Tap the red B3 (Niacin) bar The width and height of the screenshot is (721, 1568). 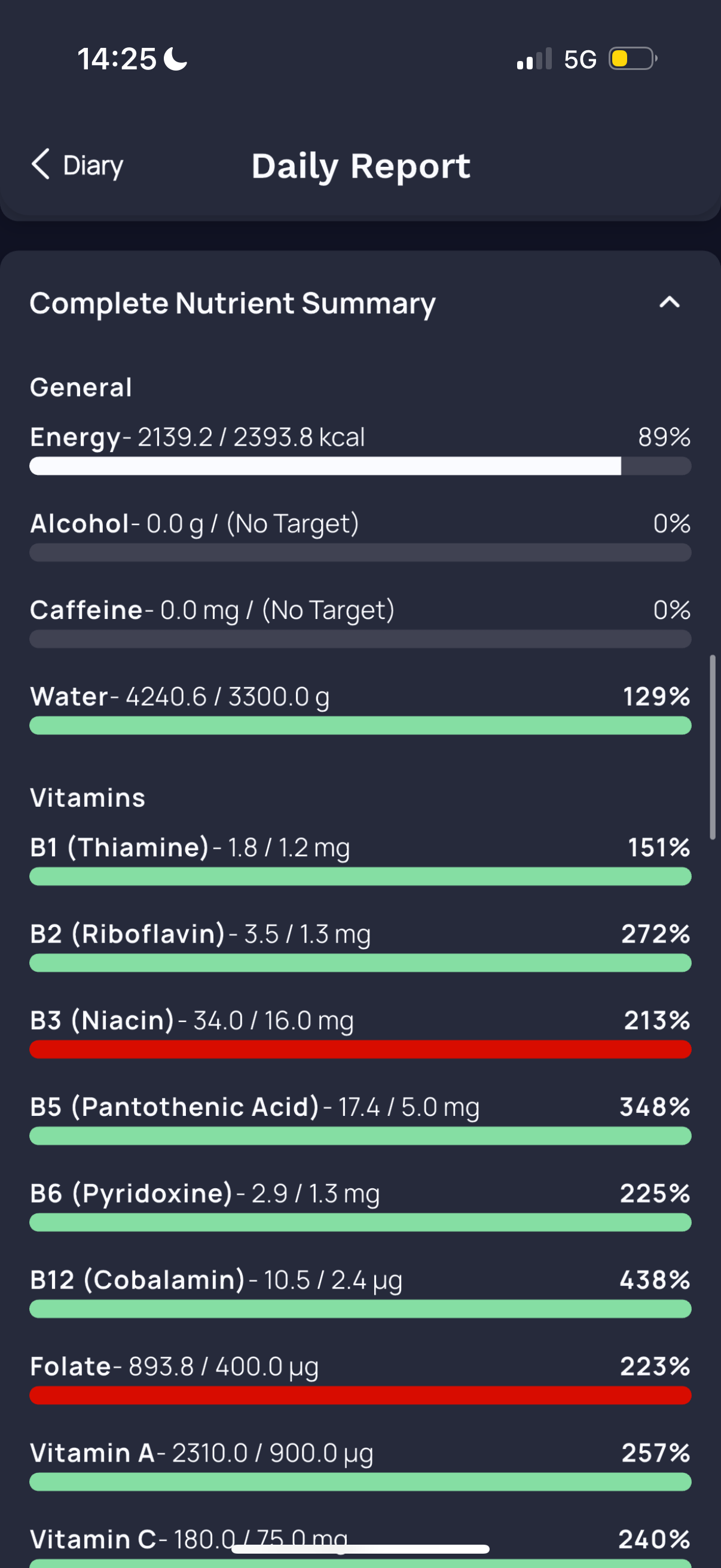pyautogui.click(x=360, y=1050)
